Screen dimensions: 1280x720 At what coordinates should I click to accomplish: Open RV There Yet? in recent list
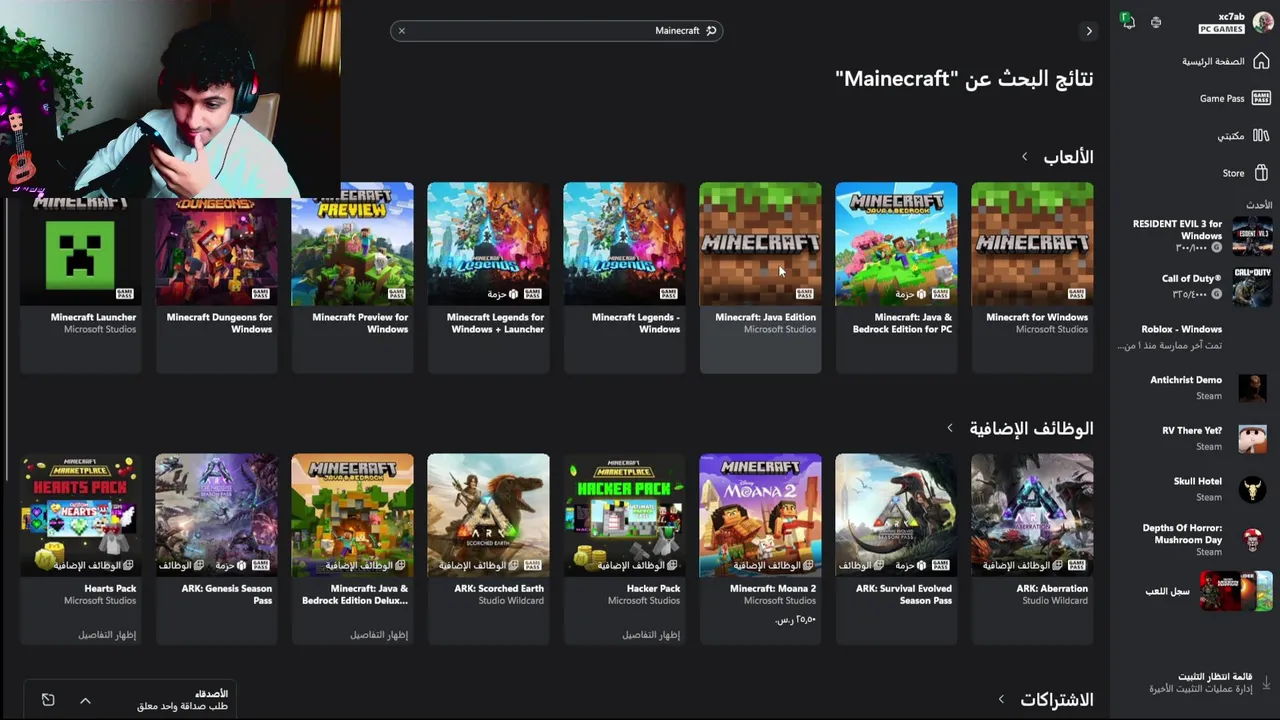point(1195,438)
